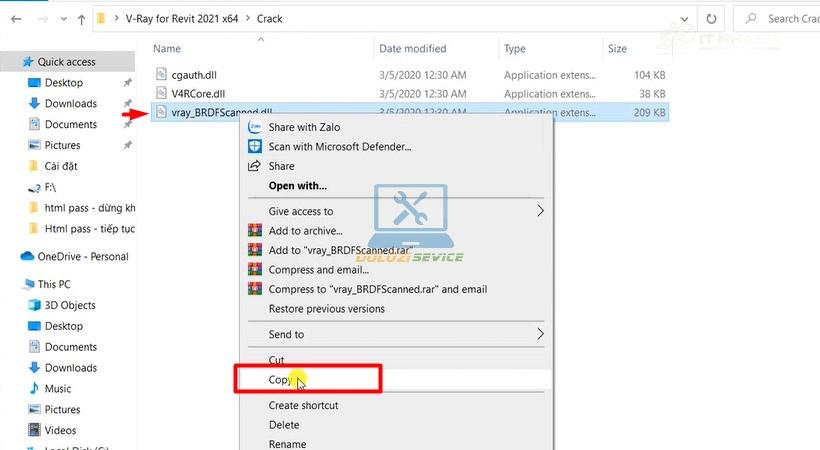Click the Music note icon
This screenshot has width=820, height=450.
34,388
